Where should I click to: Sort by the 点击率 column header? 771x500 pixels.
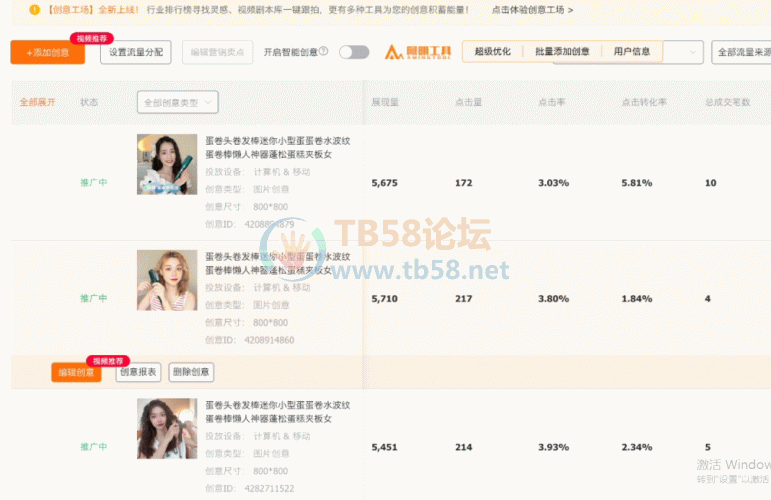553,102
